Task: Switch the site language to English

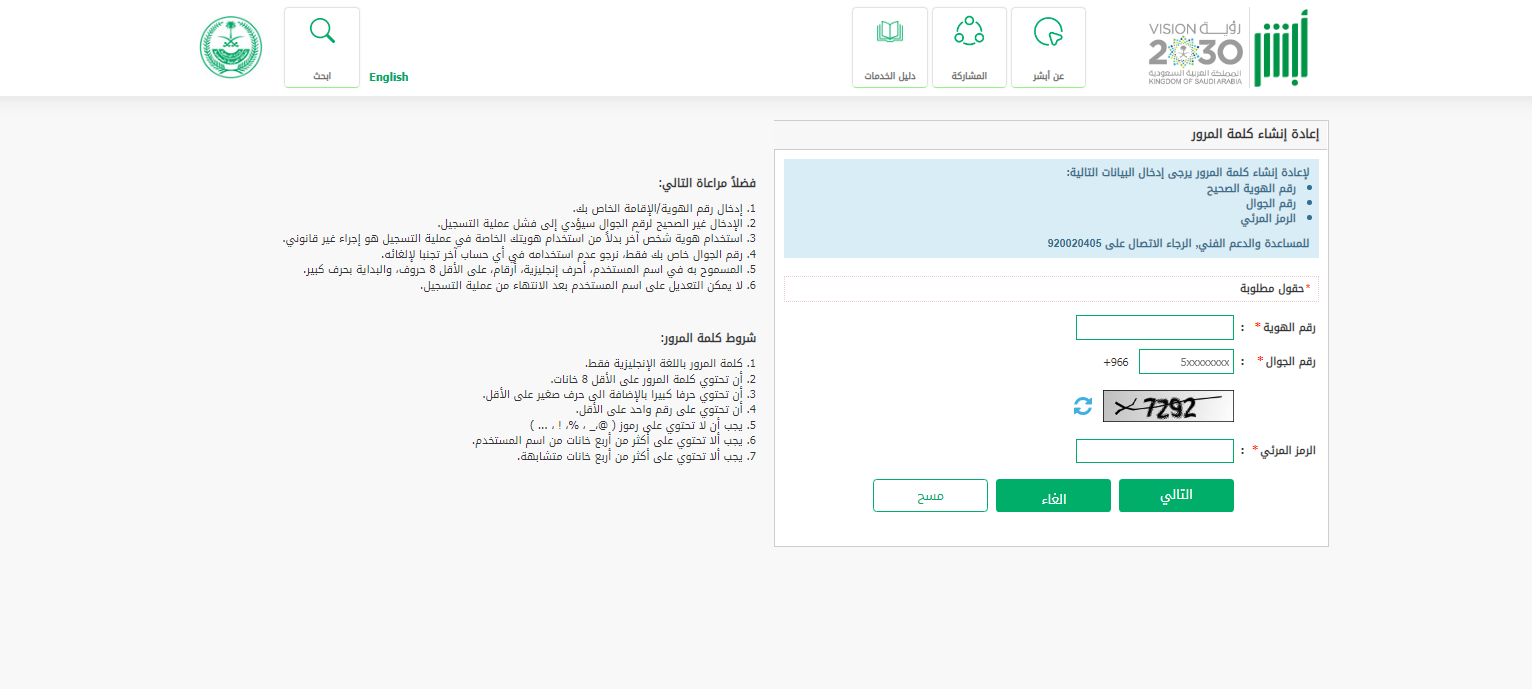Action: 388,77
